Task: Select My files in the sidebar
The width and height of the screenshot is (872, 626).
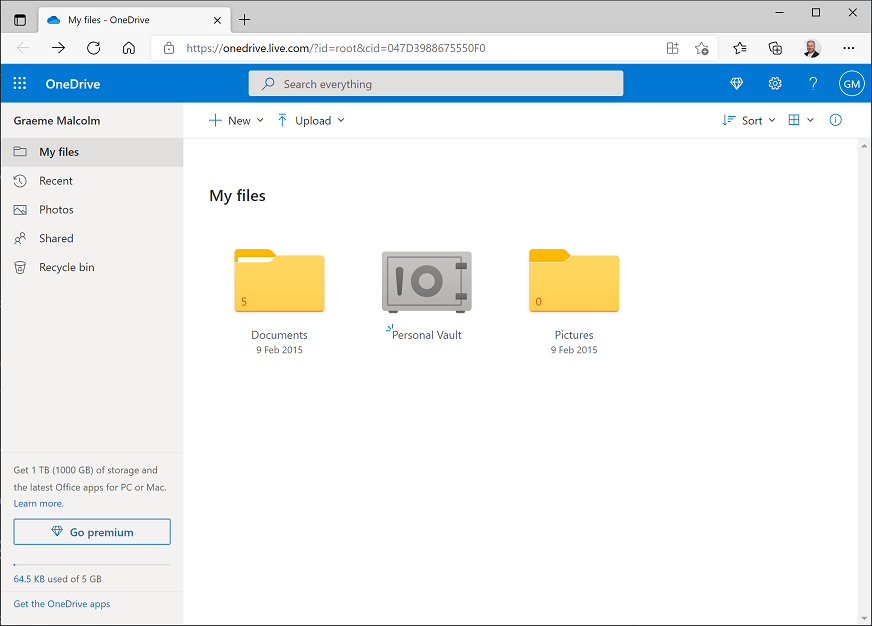Action: (92, 152)
